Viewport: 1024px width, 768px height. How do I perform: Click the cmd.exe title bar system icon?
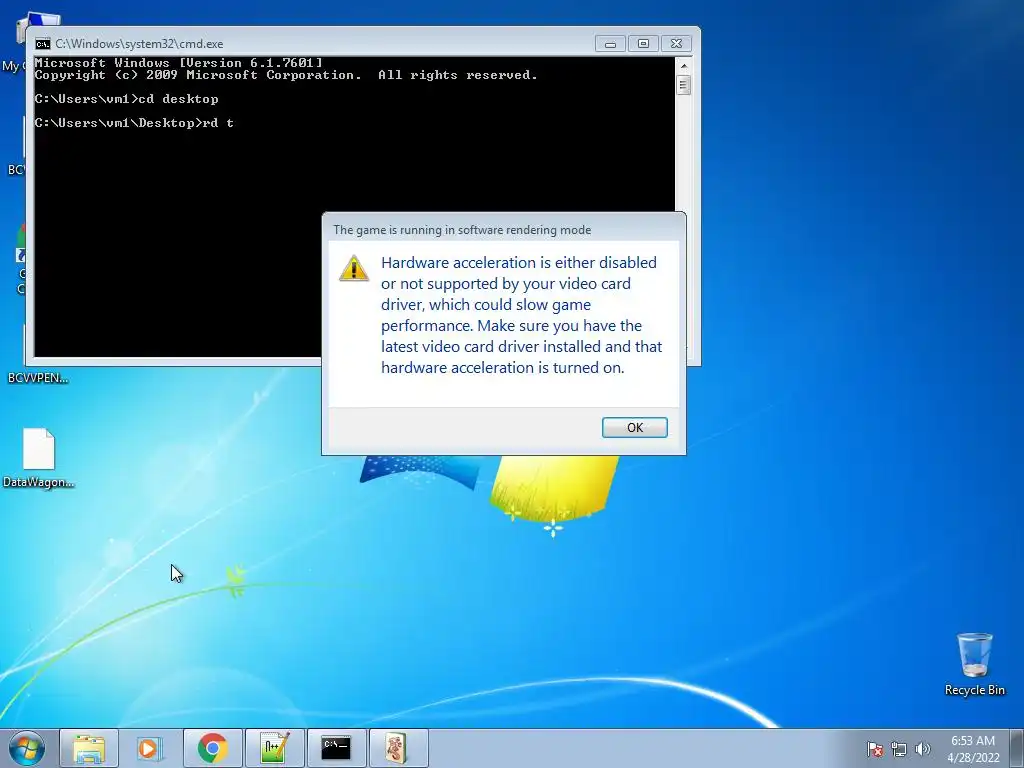pos(42,44)
